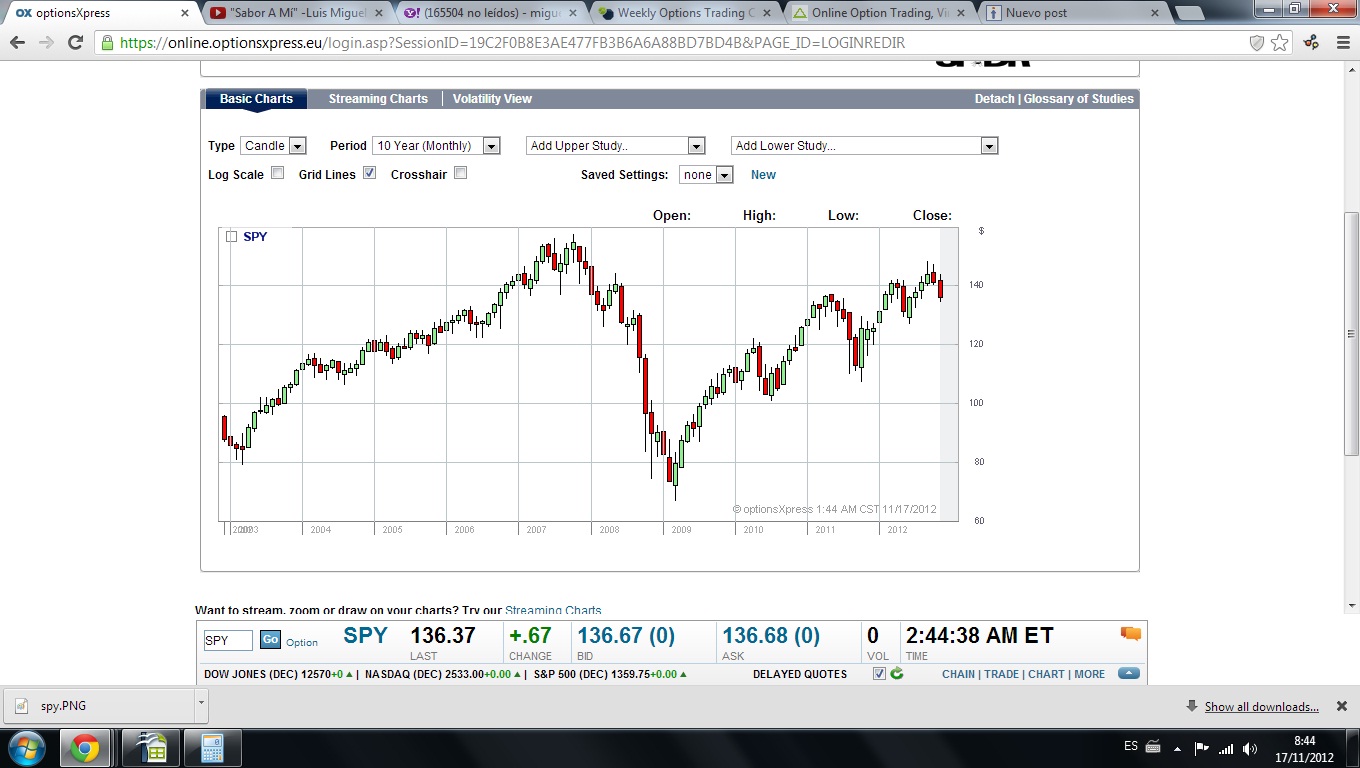Click the shield icon in the address bar

pyautogui.click(x=1257, y=43)
